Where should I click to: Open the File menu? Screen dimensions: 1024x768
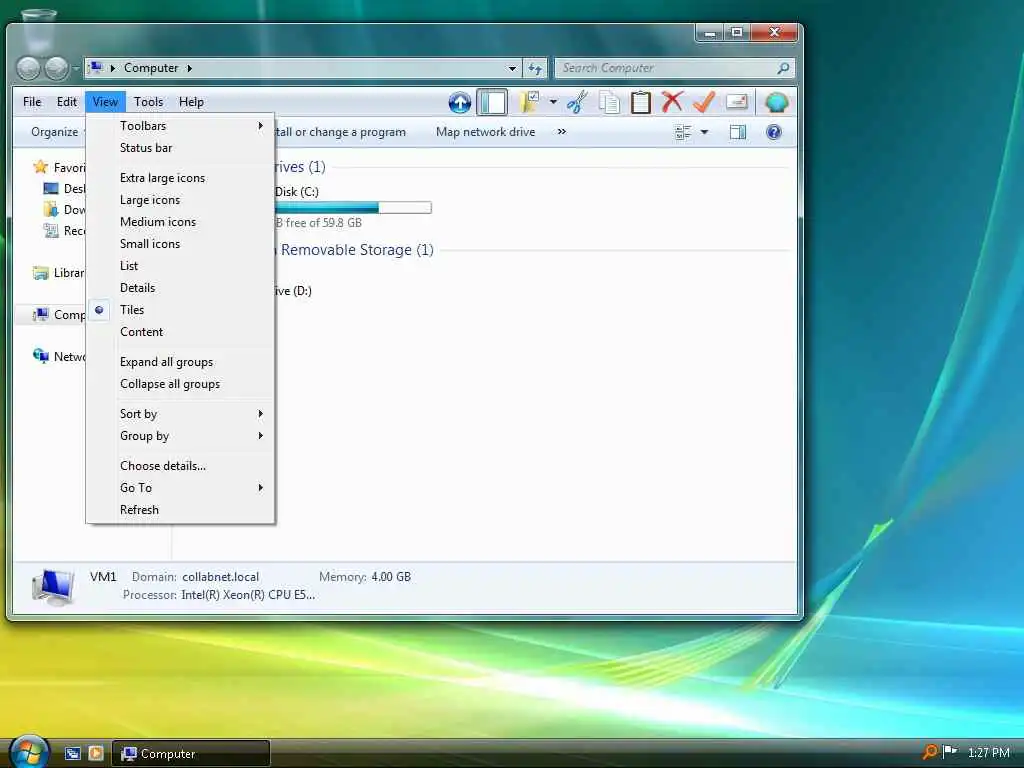(32, 102)
